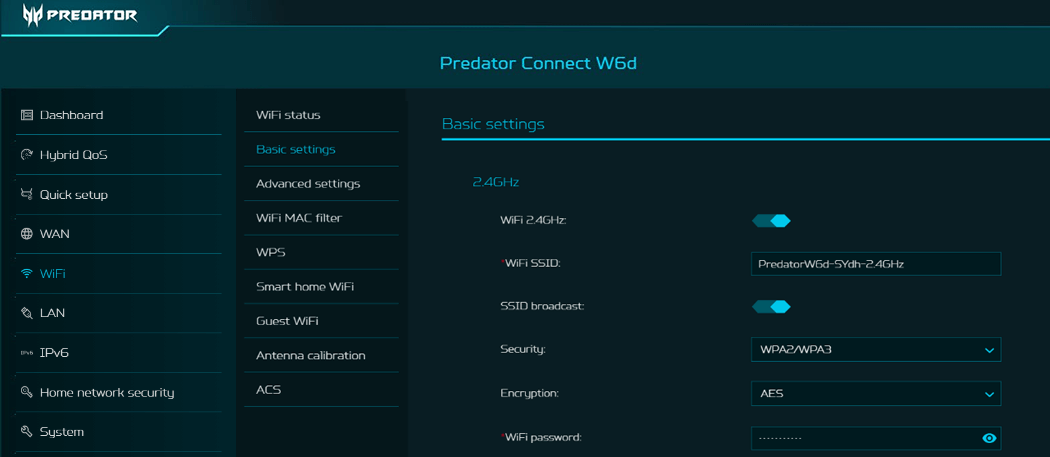Open the IPv6 section in sidebar
This screenshot has width=1050, height=457.
pyautogui.click(x=54, y=353)
